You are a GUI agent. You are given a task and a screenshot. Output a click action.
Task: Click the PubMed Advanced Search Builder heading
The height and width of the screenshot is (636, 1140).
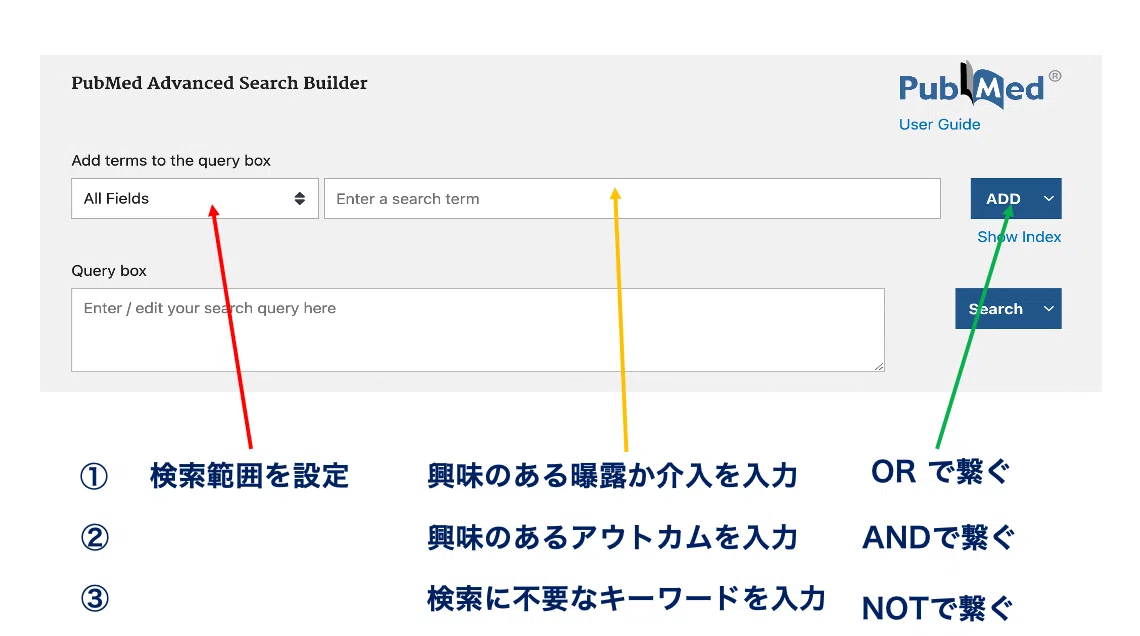[x=219, y=83]
